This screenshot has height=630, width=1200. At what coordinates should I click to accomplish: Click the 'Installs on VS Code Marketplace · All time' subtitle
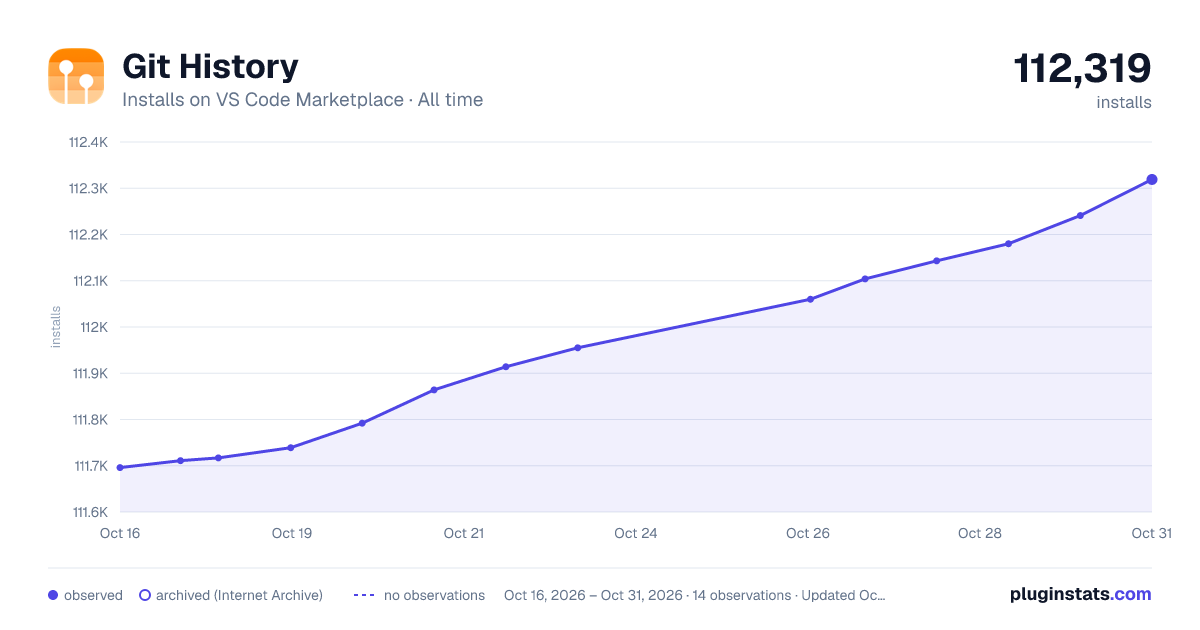pyautogui.click(x=302, y=100)
